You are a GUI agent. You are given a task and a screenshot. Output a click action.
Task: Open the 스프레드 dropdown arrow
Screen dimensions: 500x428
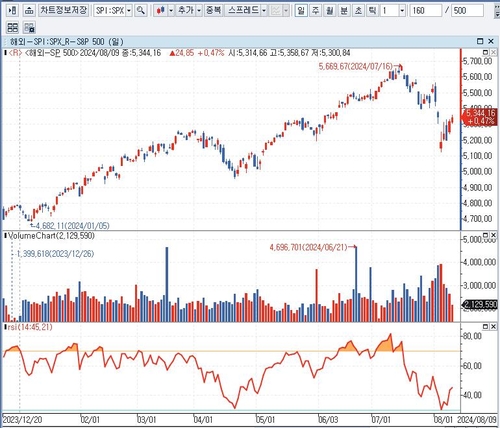pyautogui.click(x=264, y=11)
